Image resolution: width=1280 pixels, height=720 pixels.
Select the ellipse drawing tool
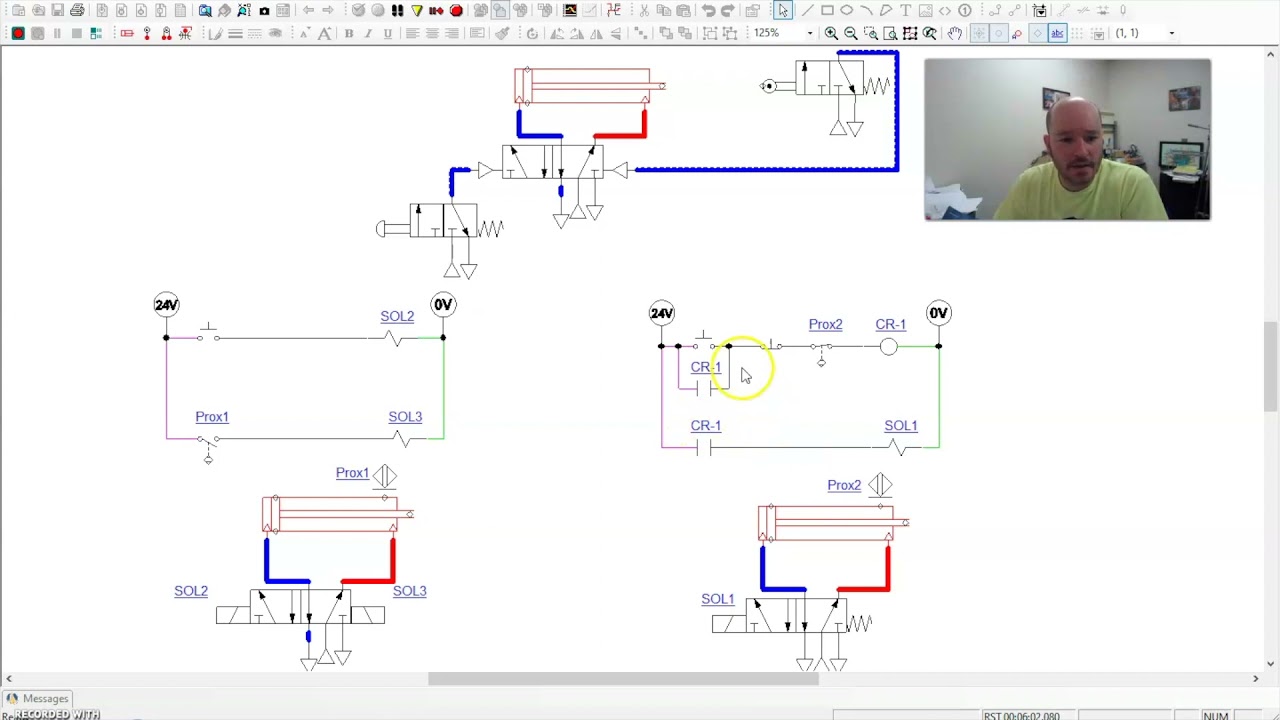click(x=847, y=10)
